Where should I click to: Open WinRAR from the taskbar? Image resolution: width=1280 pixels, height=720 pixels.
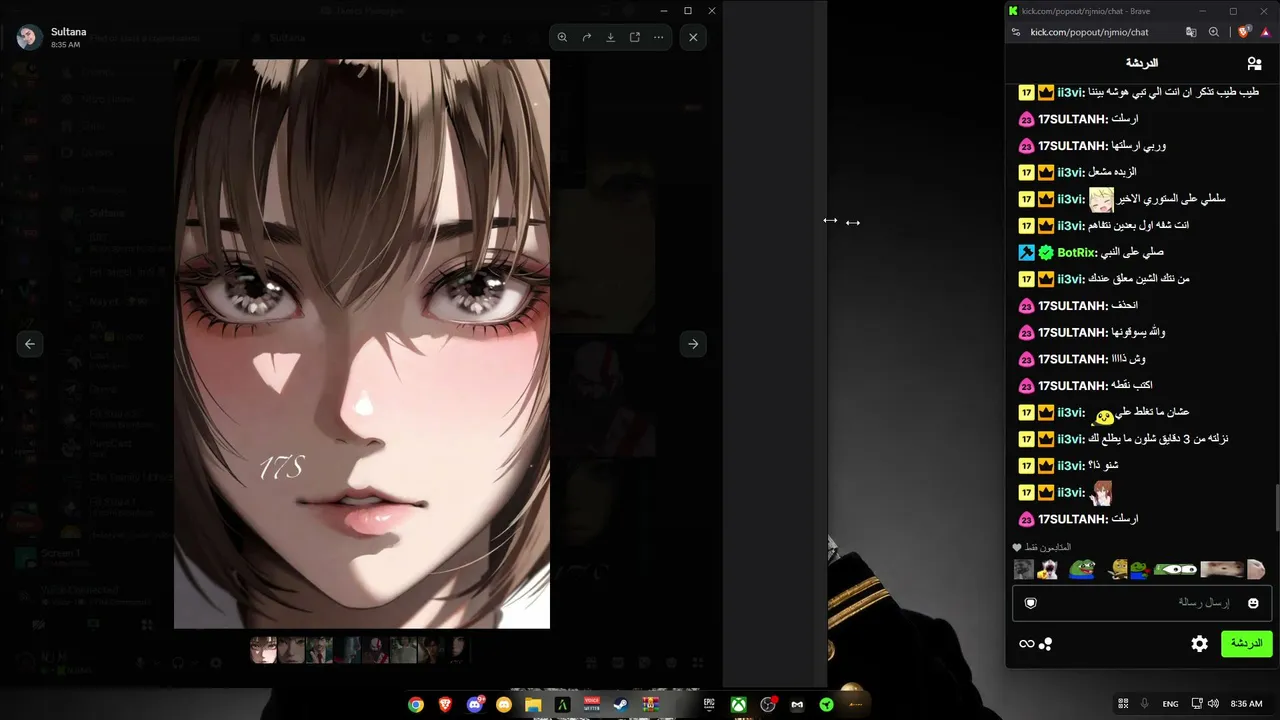[651, 704]
